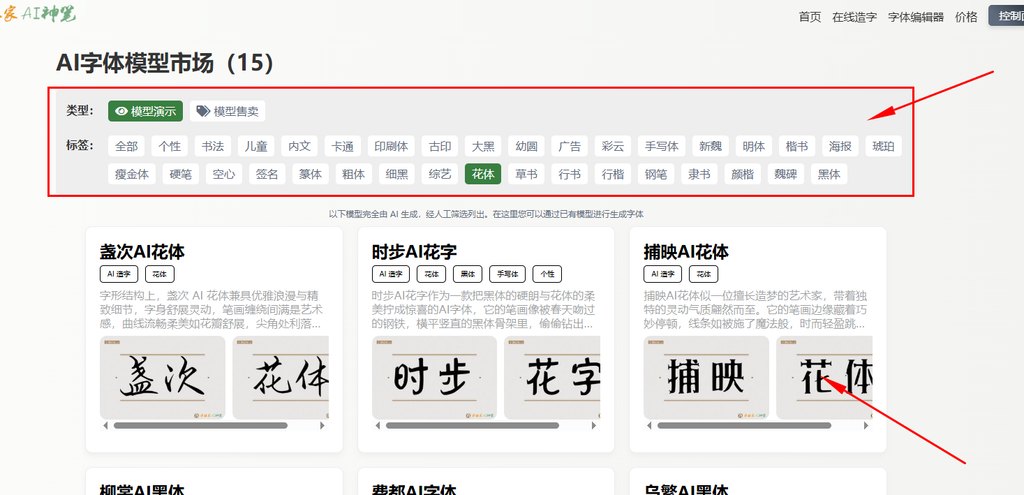Pick the 篆体 tag
The image size is (1024, 495).
point(310,174)
